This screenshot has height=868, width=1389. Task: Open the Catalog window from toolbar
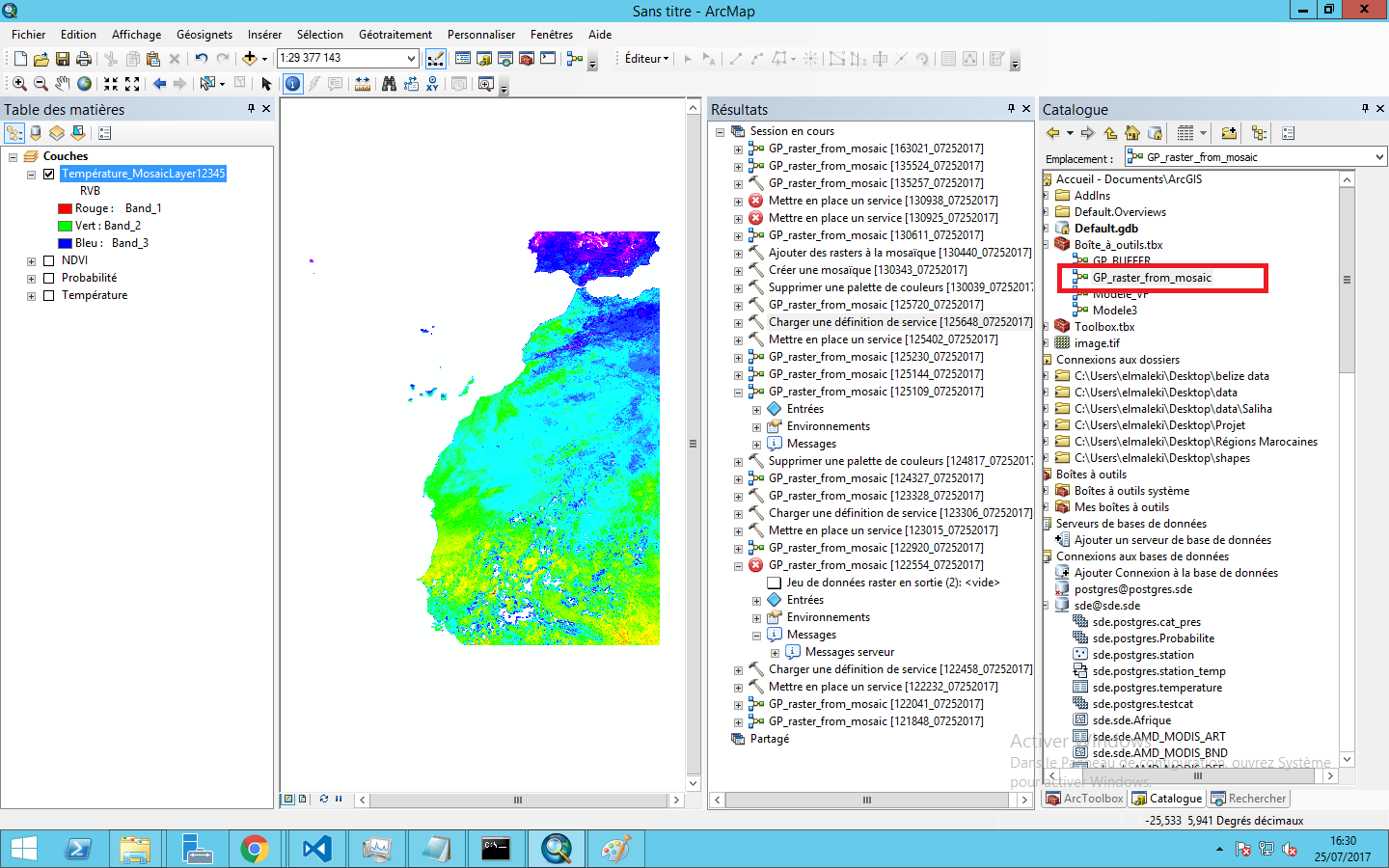tap(484, 59)
